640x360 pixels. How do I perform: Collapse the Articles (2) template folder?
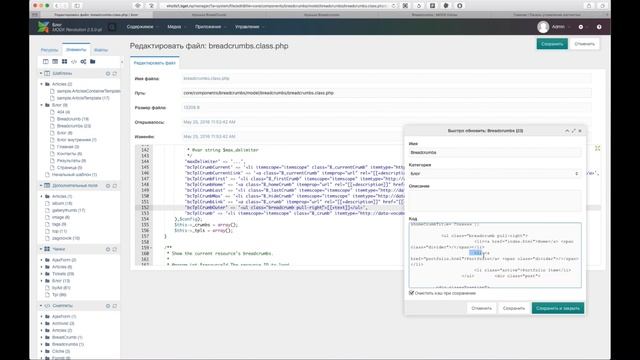(42, 84)
